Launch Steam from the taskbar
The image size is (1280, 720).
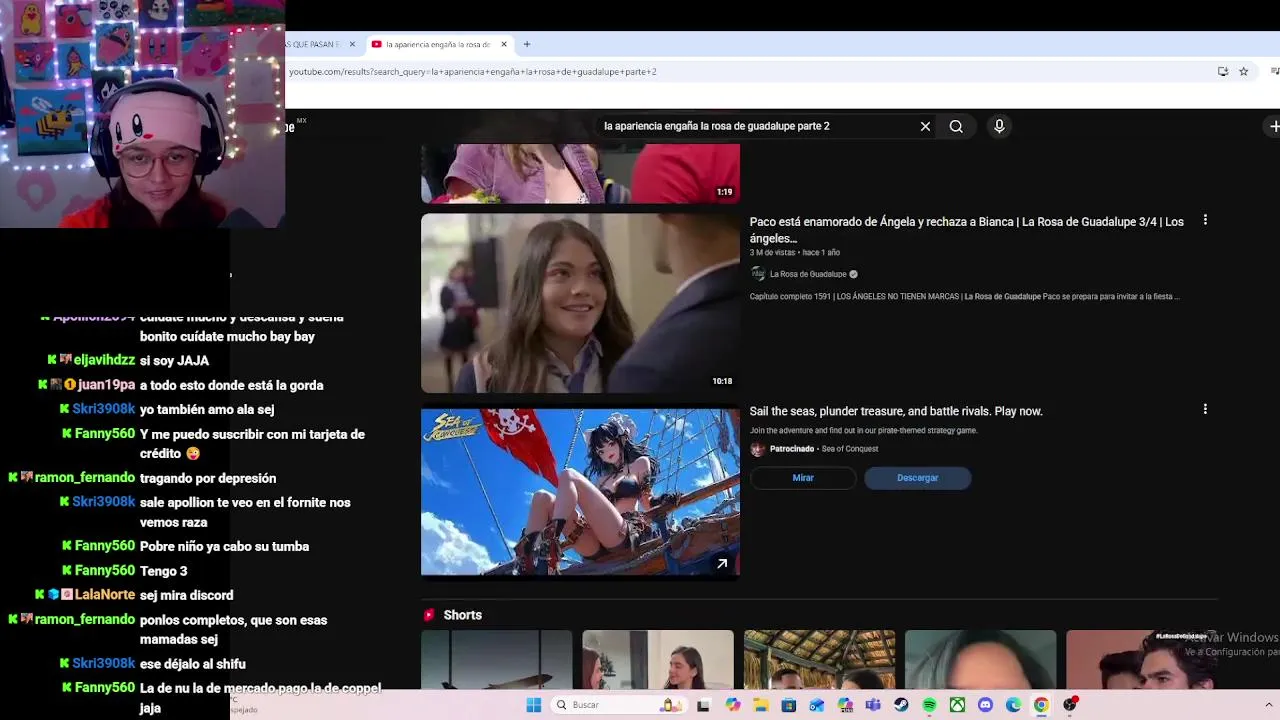[x=901, y=705]
